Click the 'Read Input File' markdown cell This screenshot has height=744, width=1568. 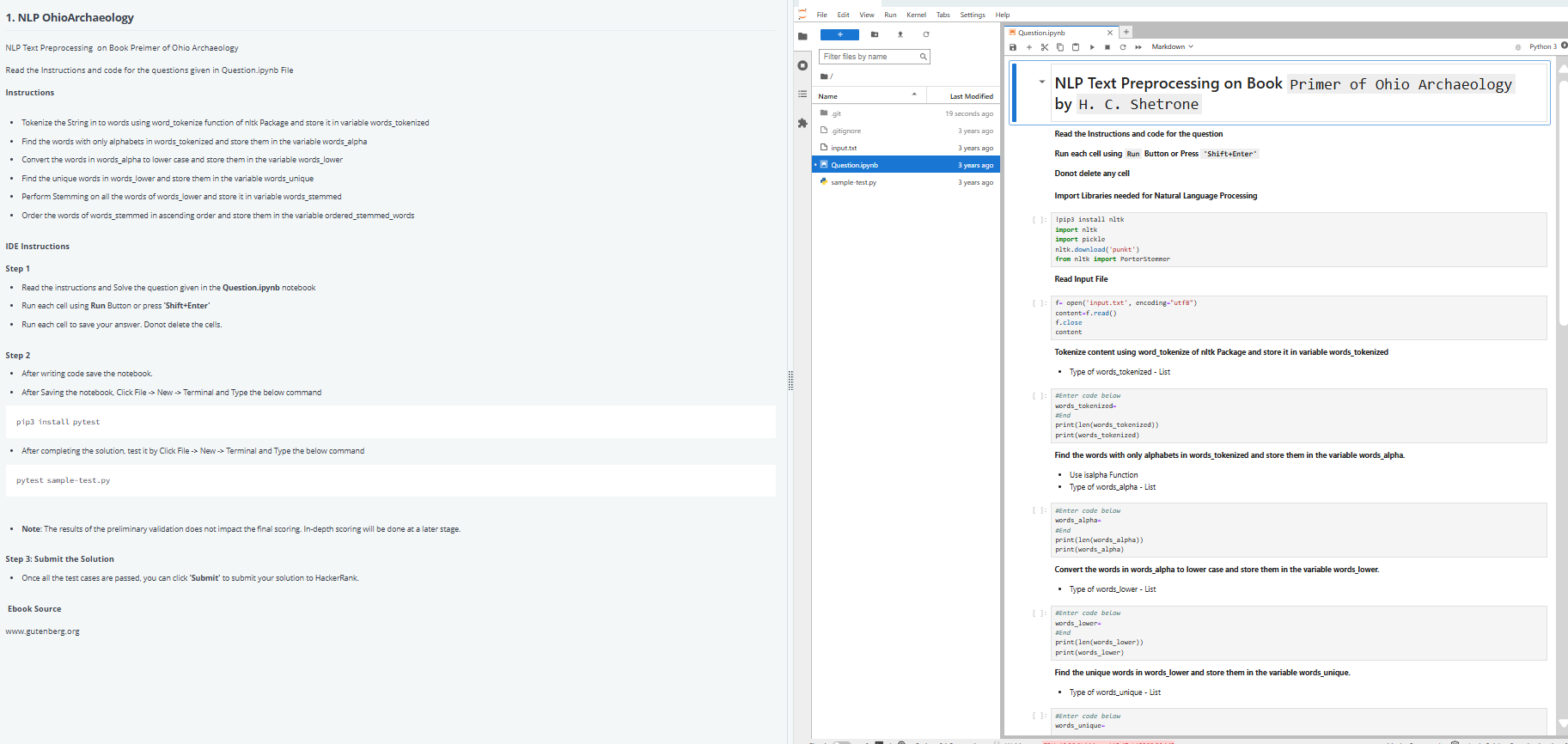(1081, 279)
